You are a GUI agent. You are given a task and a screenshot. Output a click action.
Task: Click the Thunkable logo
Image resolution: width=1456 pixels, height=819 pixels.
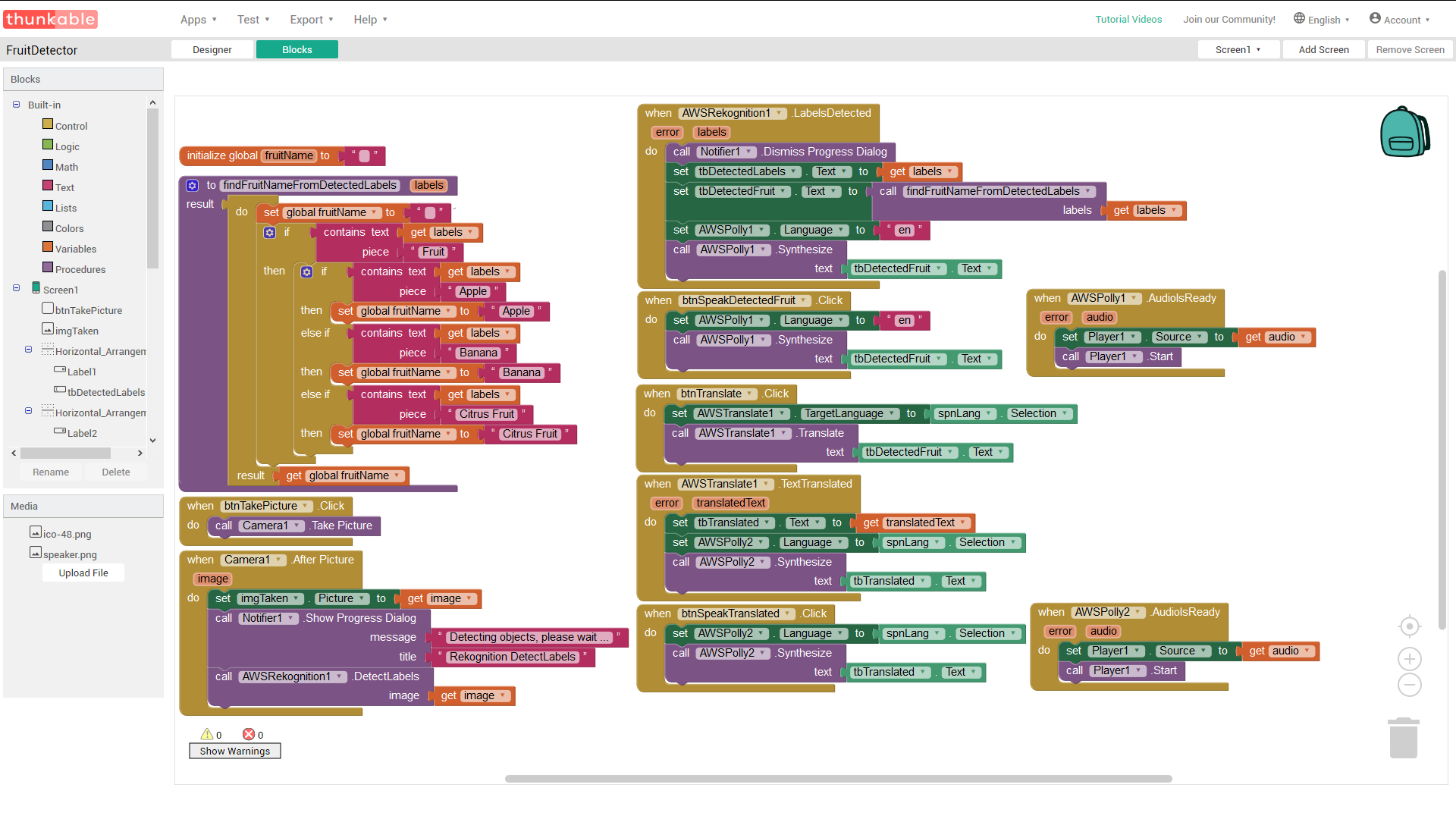coord(51,19)
